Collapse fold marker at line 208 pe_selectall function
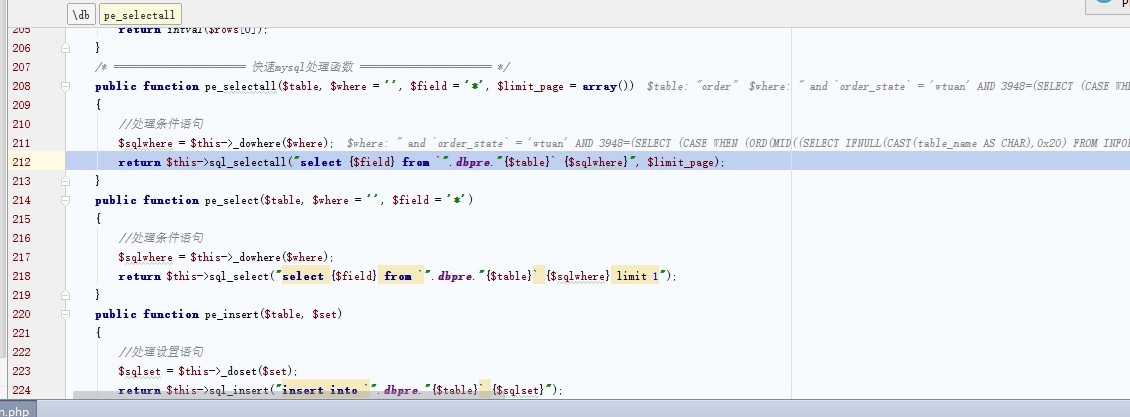The width and height of the screenshot is (1130, 417). click(x=66, y=86)
